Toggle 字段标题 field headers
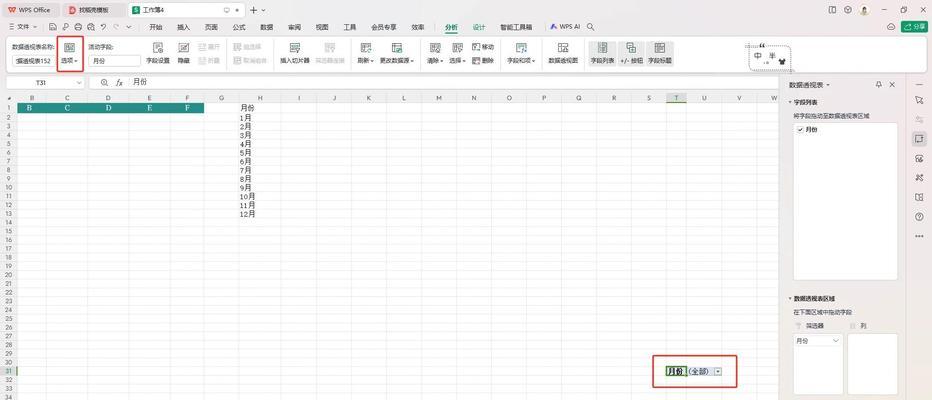This screenshot has height=400, width=932. tap(659, 52)
